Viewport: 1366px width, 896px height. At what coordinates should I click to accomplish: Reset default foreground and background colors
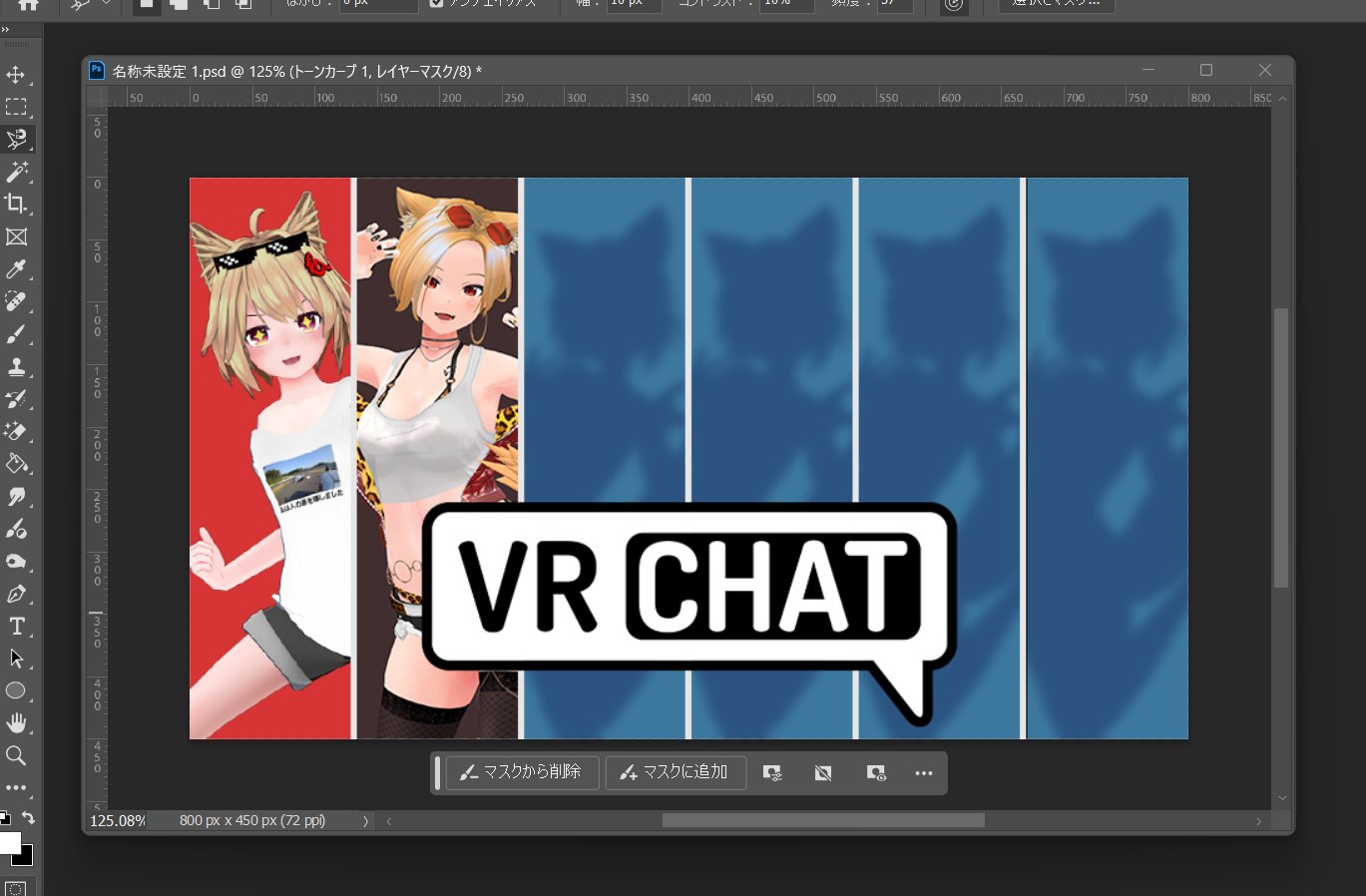point(5,818)
